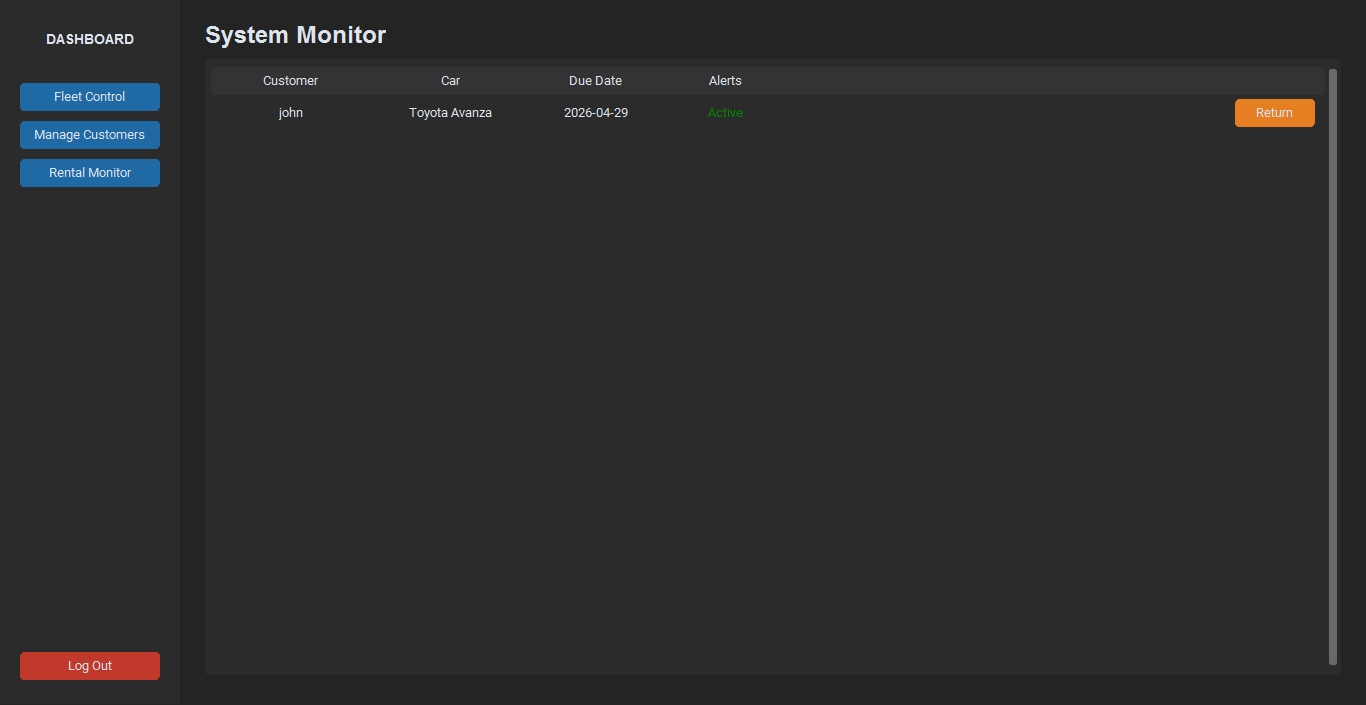Select the customer name john
1366x705 pixels.
[x=290, y=113]
